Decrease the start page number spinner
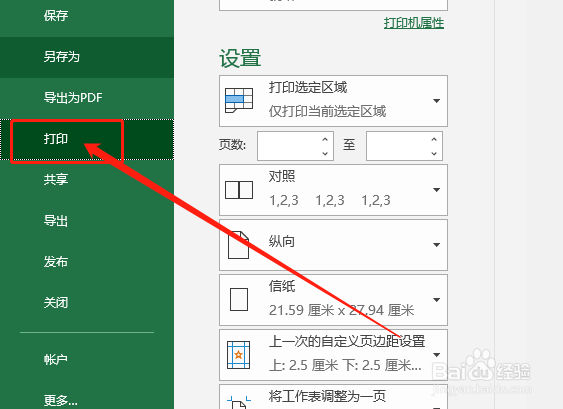Image resolution: width=563 pixels, height=409 pixels. (x=325, y=153)
